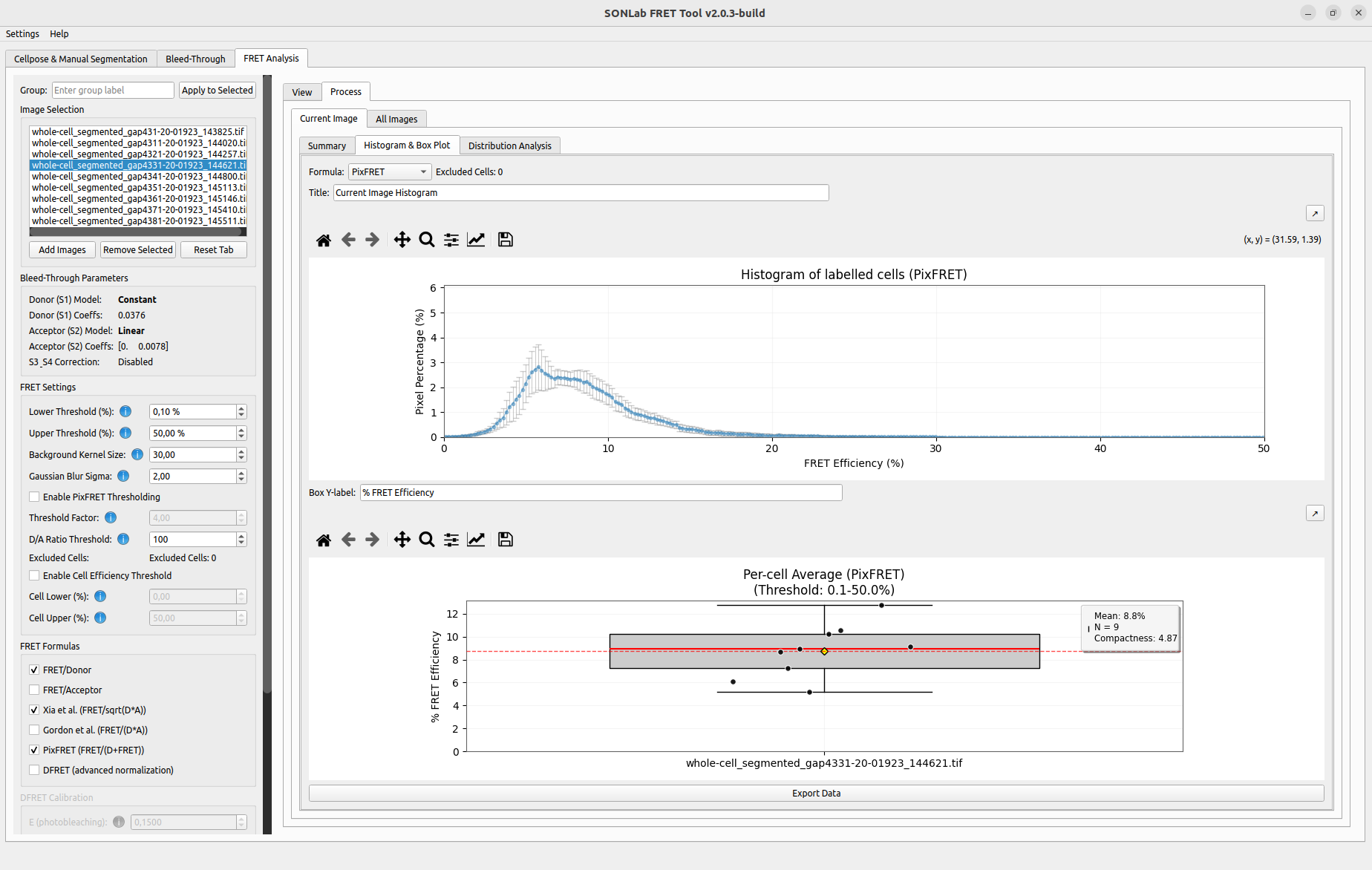Go forward to next box plot view
This screenshot has height=870, width=1372.
tap(373, 540)
